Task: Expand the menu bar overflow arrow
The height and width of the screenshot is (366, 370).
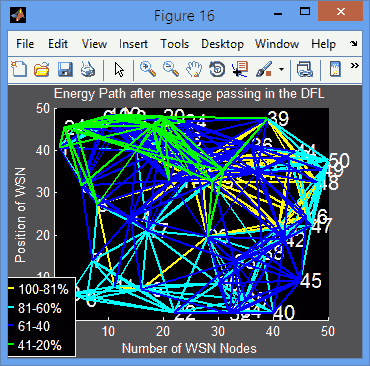Action: point(354,44)
